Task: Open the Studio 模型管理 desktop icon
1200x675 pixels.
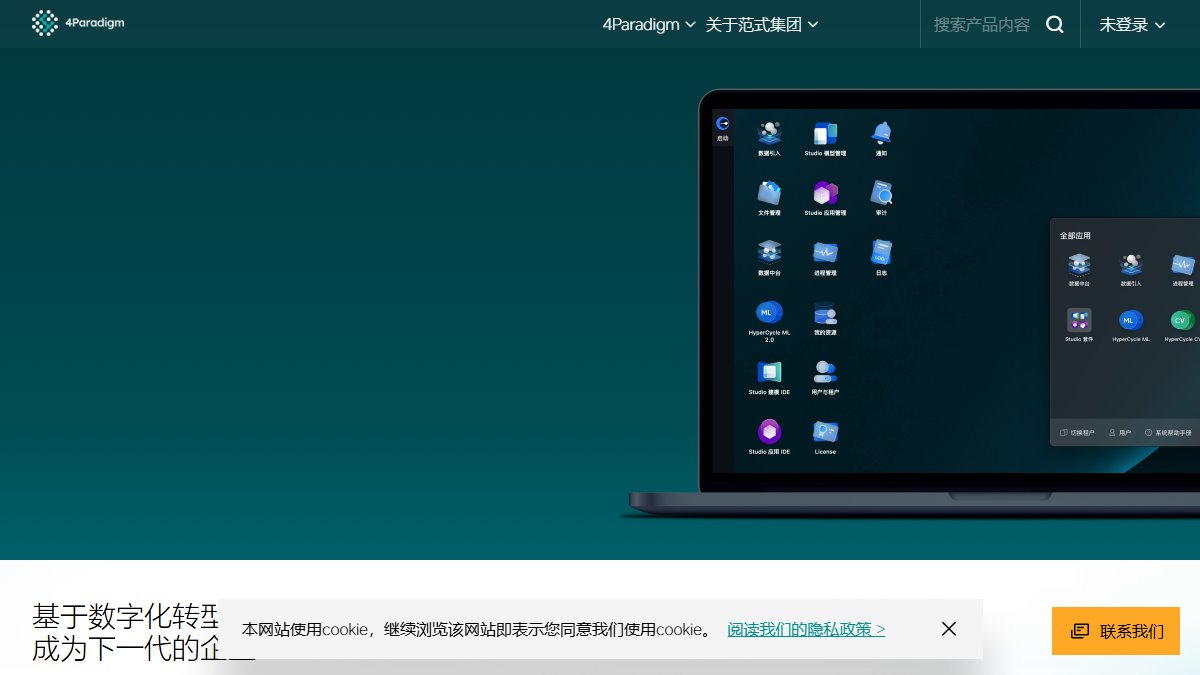Action: [x=825, y=139]
